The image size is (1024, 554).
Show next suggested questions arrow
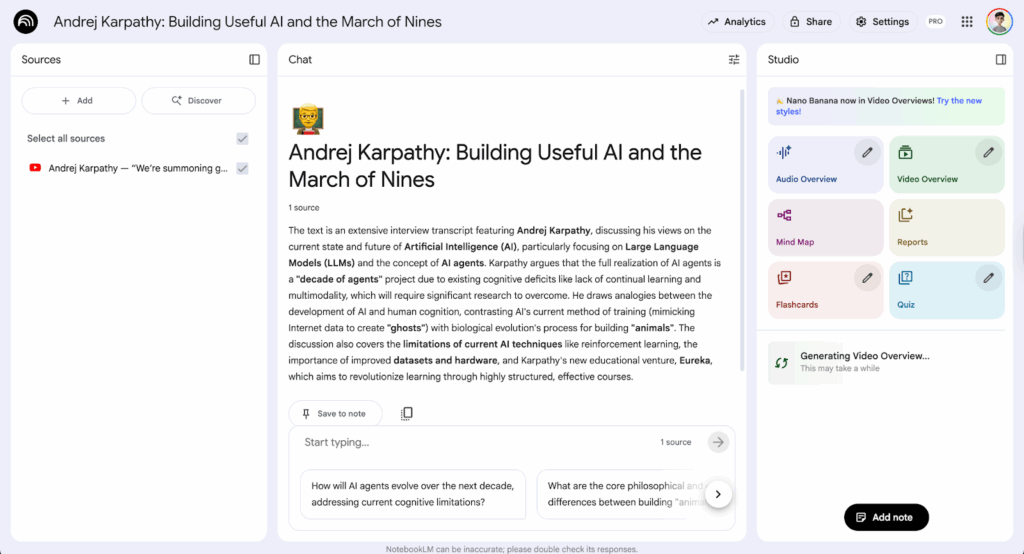point(718,494)
